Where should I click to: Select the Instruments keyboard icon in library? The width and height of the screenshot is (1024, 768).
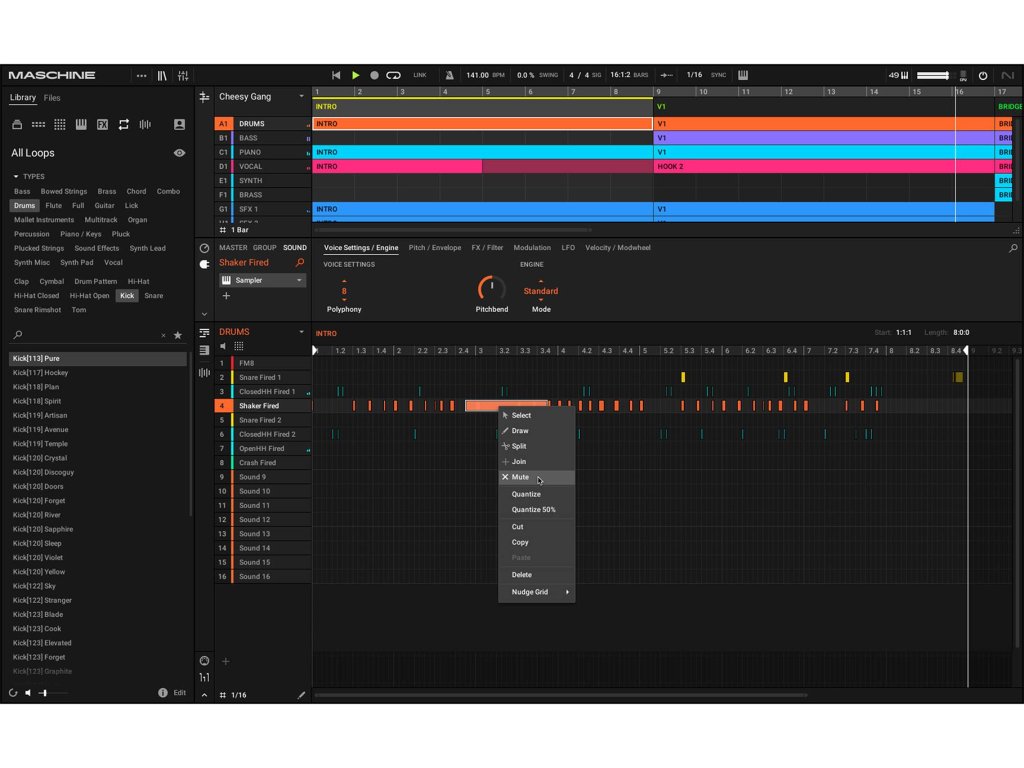pos(81,124)
